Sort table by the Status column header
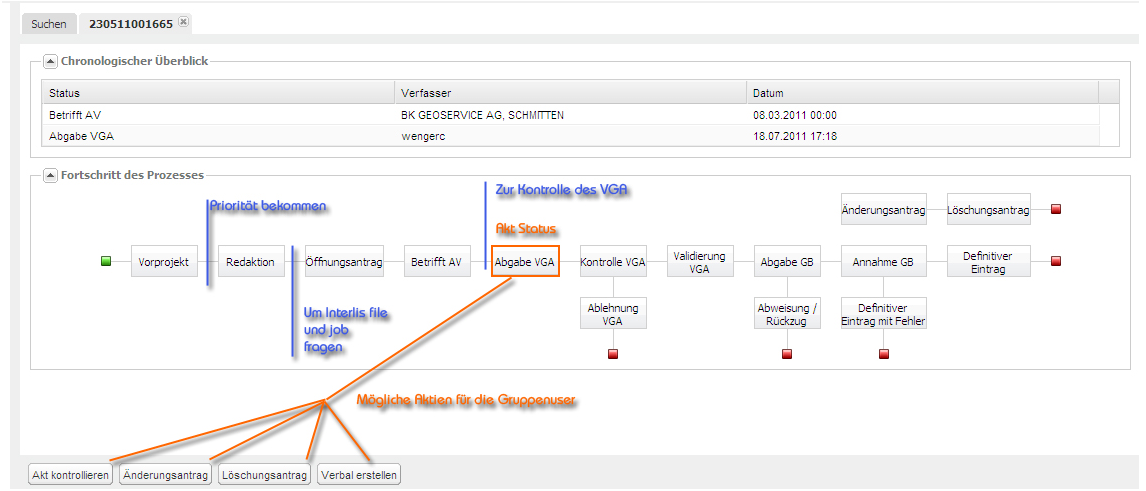The width and height of the screenshot is (1146, 491). click(217, 93)
